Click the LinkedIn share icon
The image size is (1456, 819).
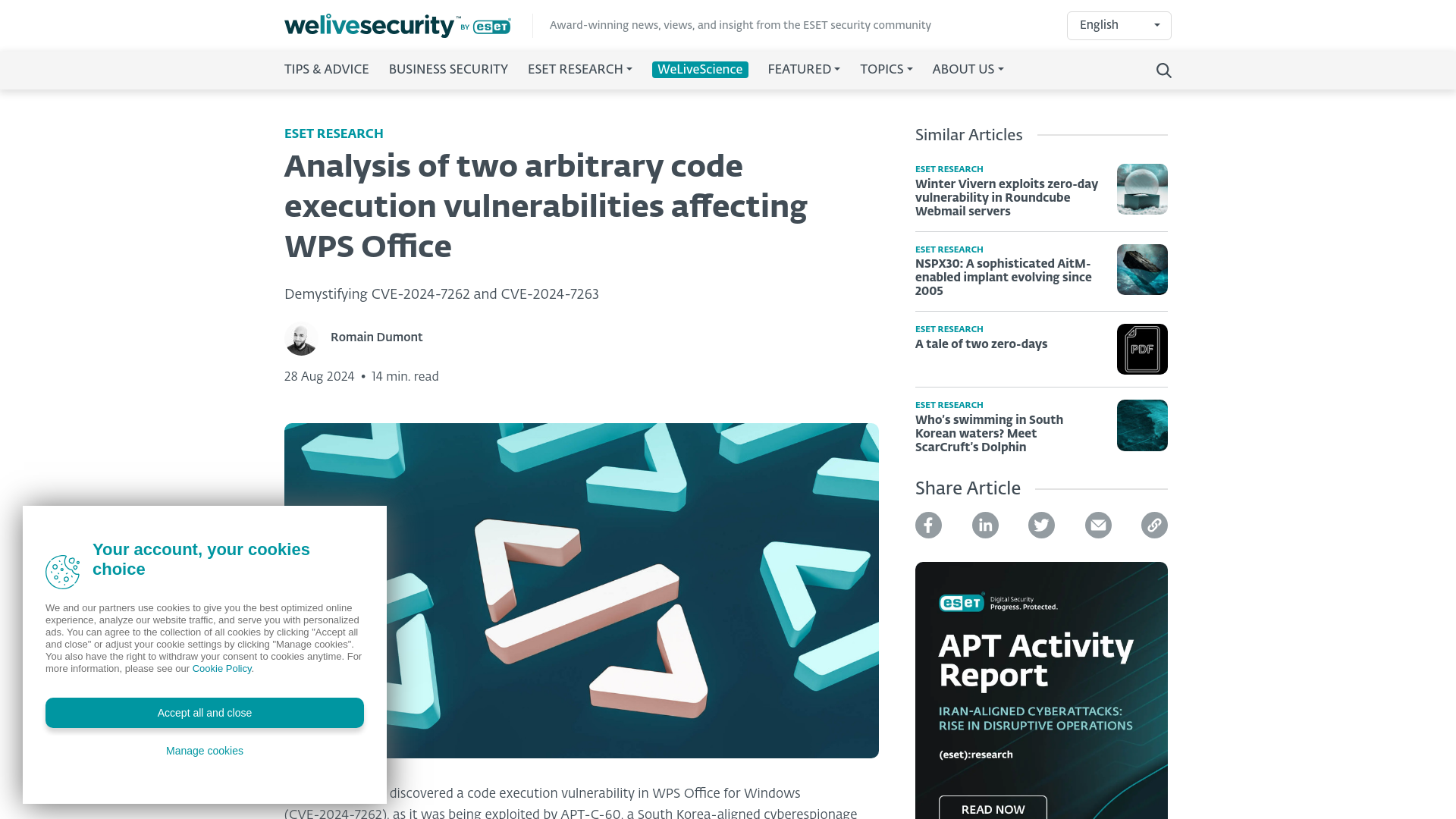coord(985,525)
